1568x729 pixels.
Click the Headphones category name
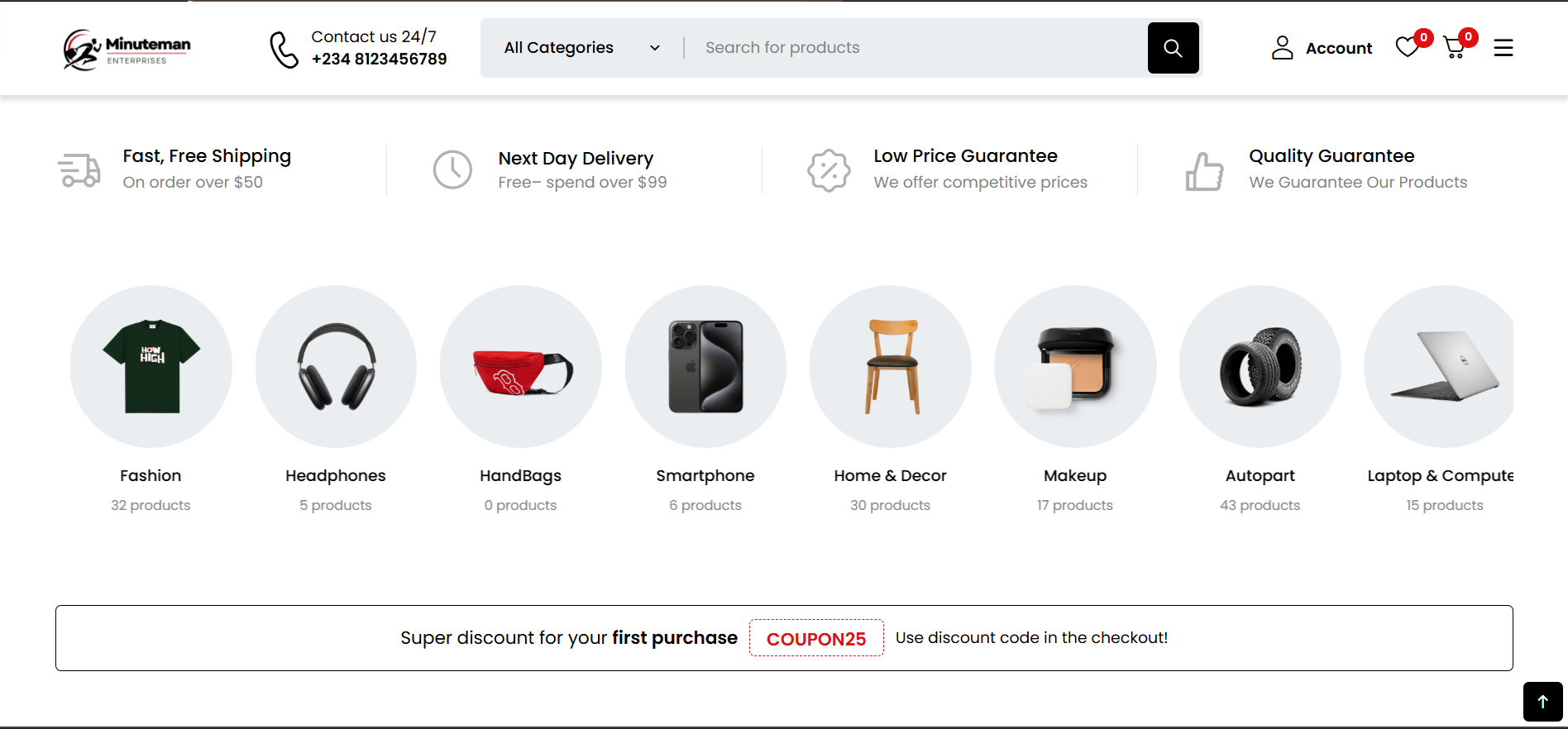(336, 476)
